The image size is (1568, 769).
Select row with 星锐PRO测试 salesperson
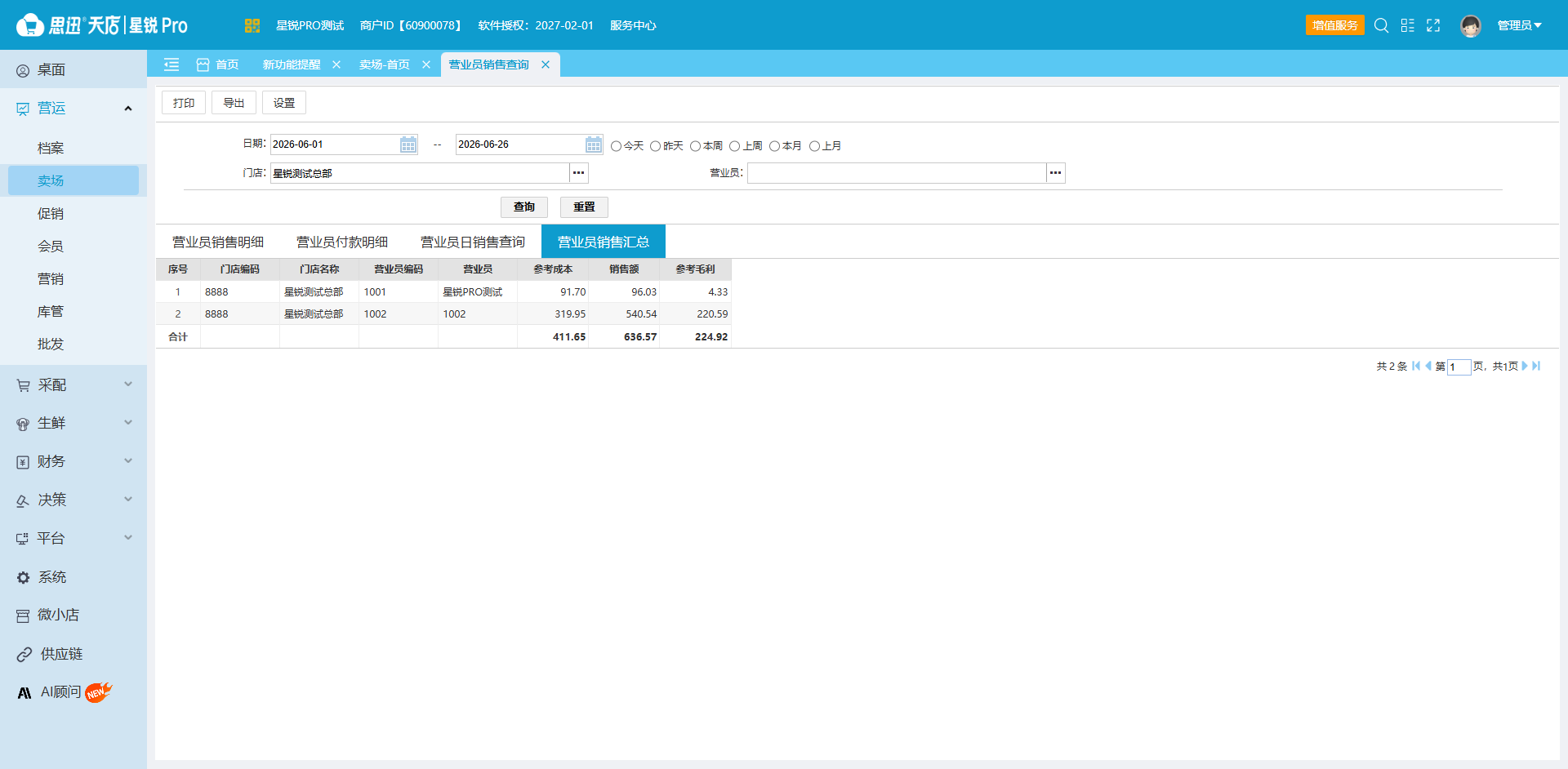click(443, 291)
